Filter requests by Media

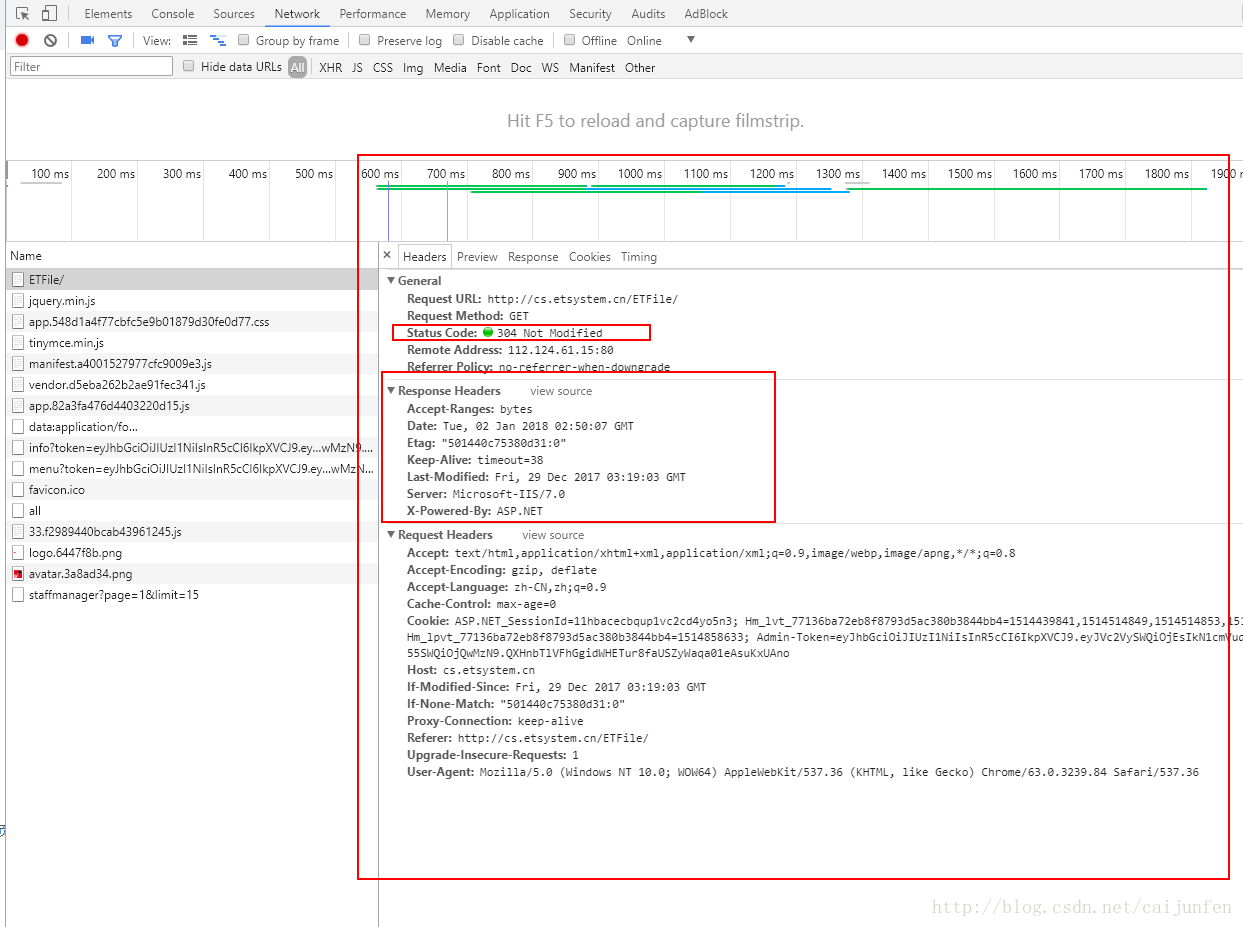tap(450, 67)
